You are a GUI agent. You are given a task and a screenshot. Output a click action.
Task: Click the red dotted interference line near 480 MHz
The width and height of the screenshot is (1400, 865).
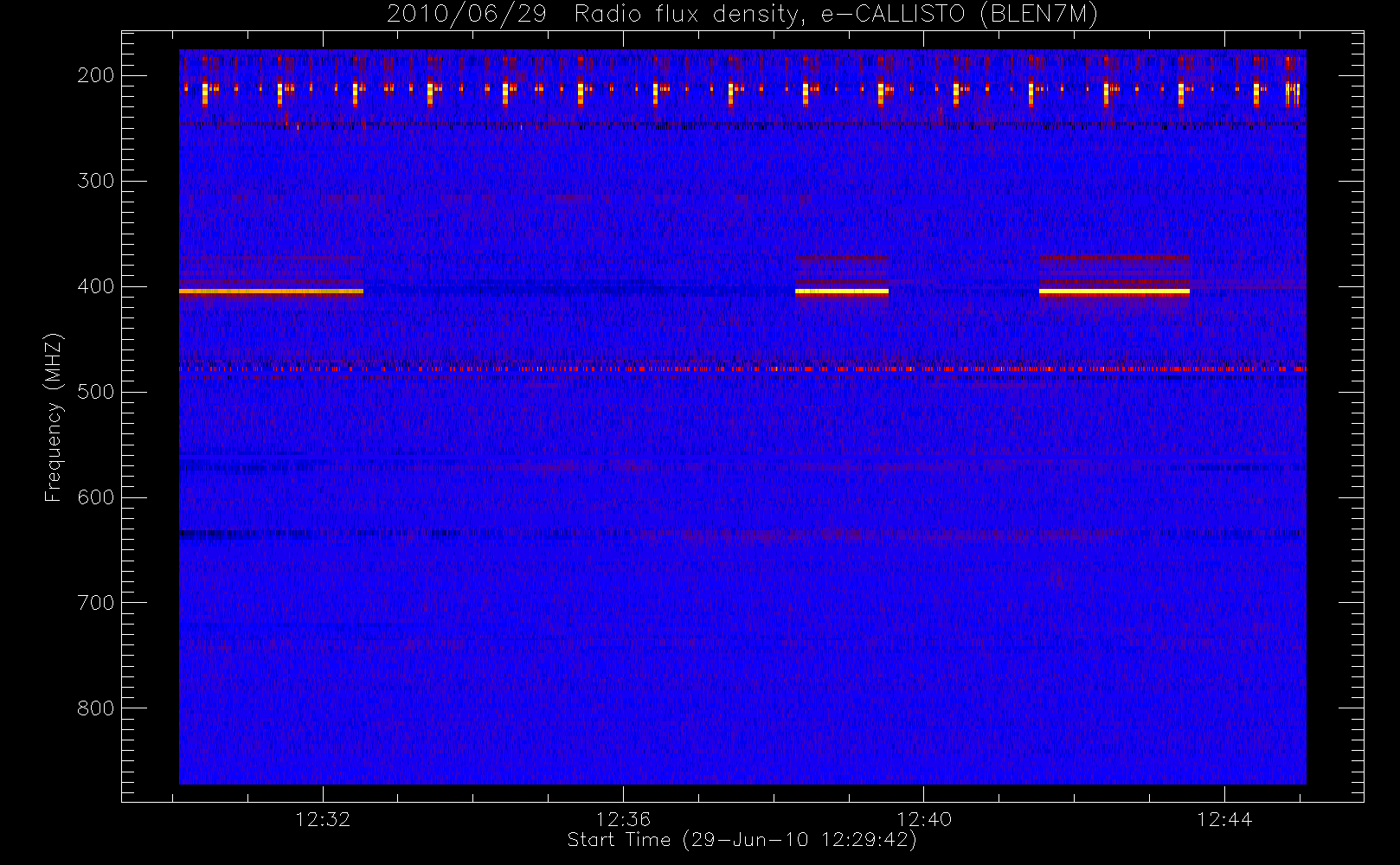(742, 368)
